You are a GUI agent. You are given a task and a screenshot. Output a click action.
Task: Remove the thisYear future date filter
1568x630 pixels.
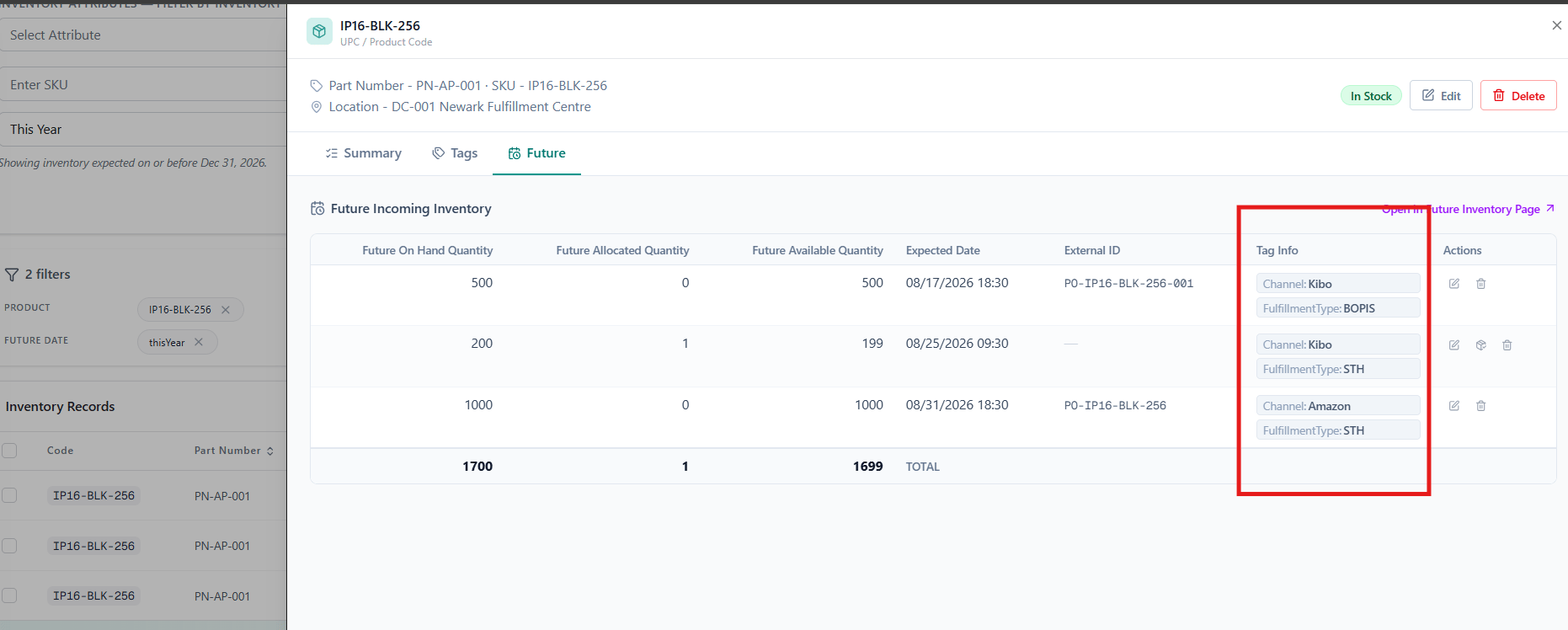[199, 342]
